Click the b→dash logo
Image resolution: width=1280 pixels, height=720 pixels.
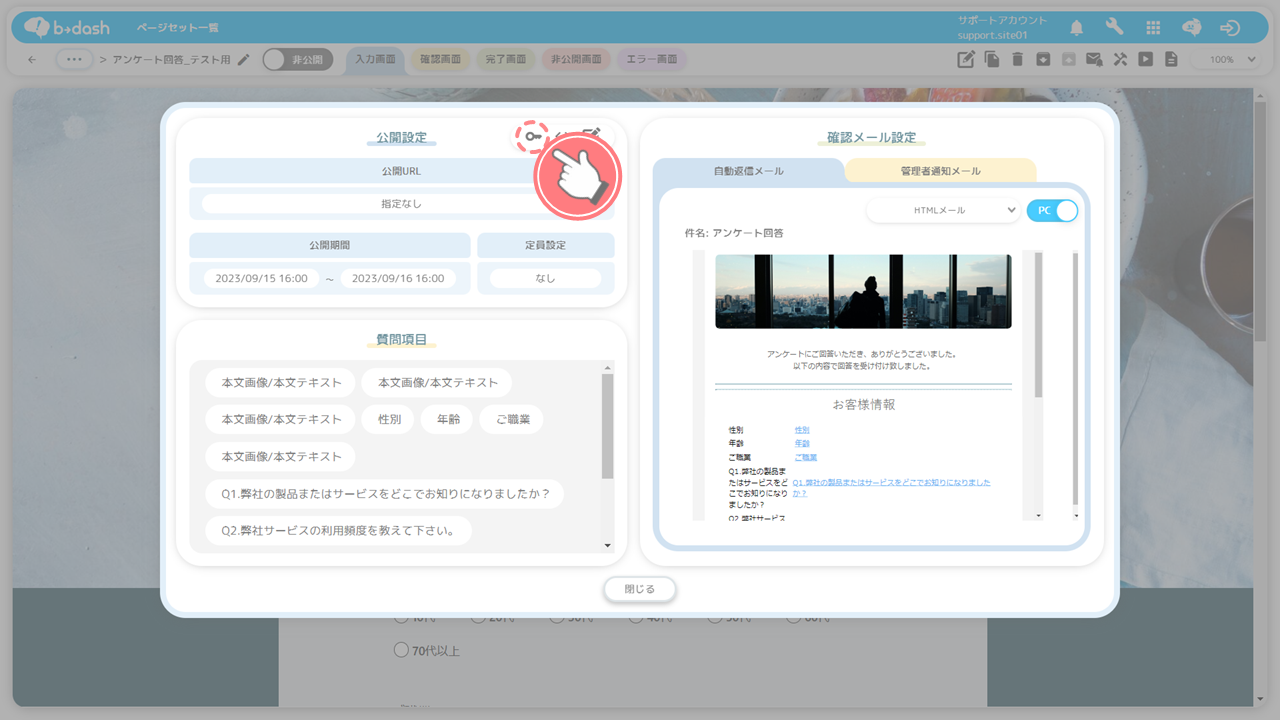pos(67,28)
